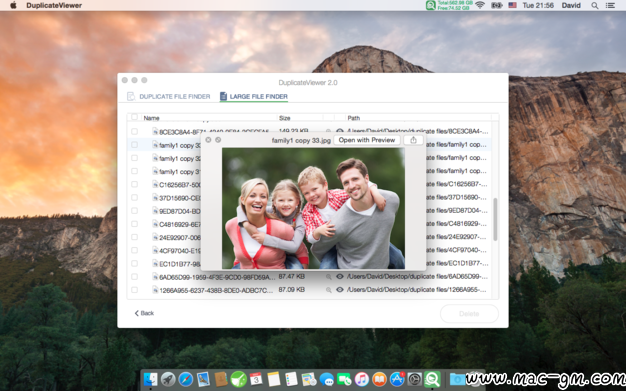Image resolution: width=626 pixels, height=391 pixels.
Task: Click the Tue 21:56 clock
Action: [x=538, y=5]
